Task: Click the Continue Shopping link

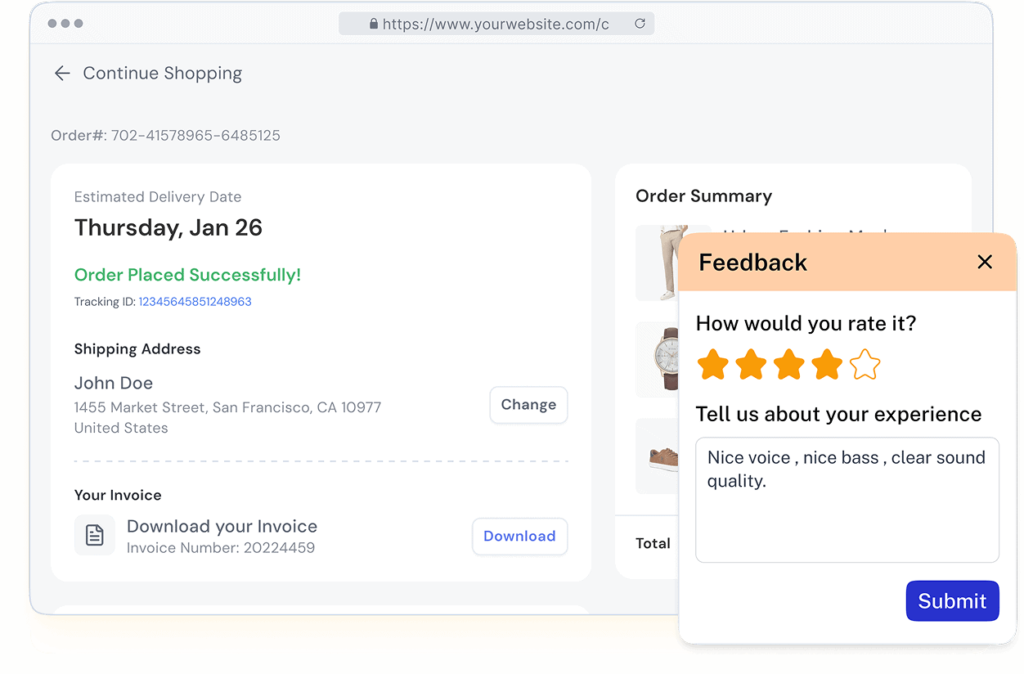Action: point(162,73)
